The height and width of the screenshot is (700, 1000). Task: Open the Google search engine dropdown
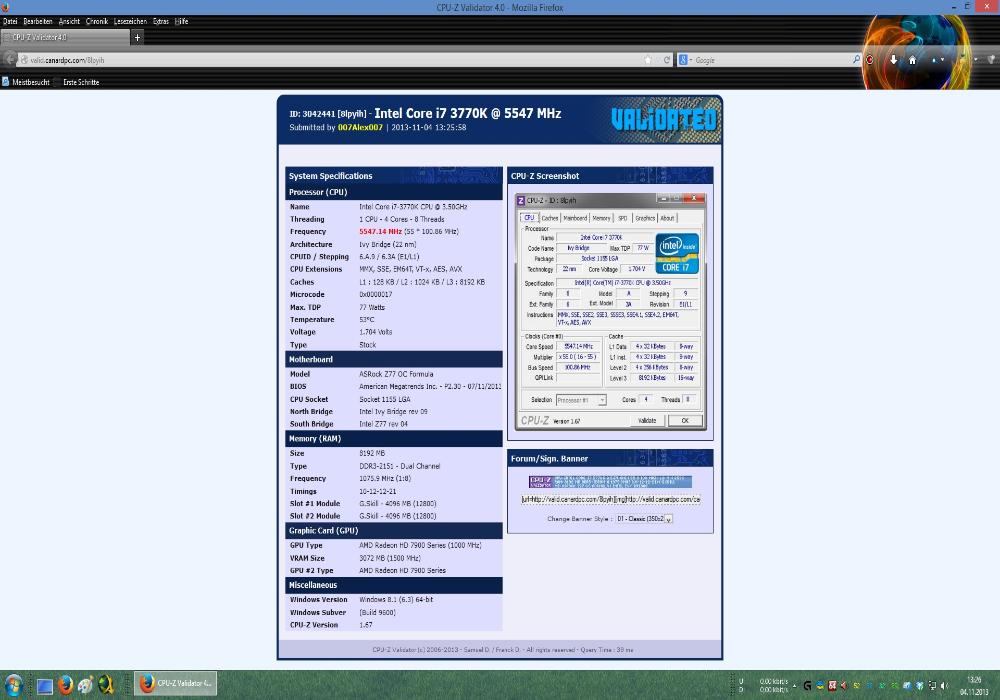pos(686,60)
